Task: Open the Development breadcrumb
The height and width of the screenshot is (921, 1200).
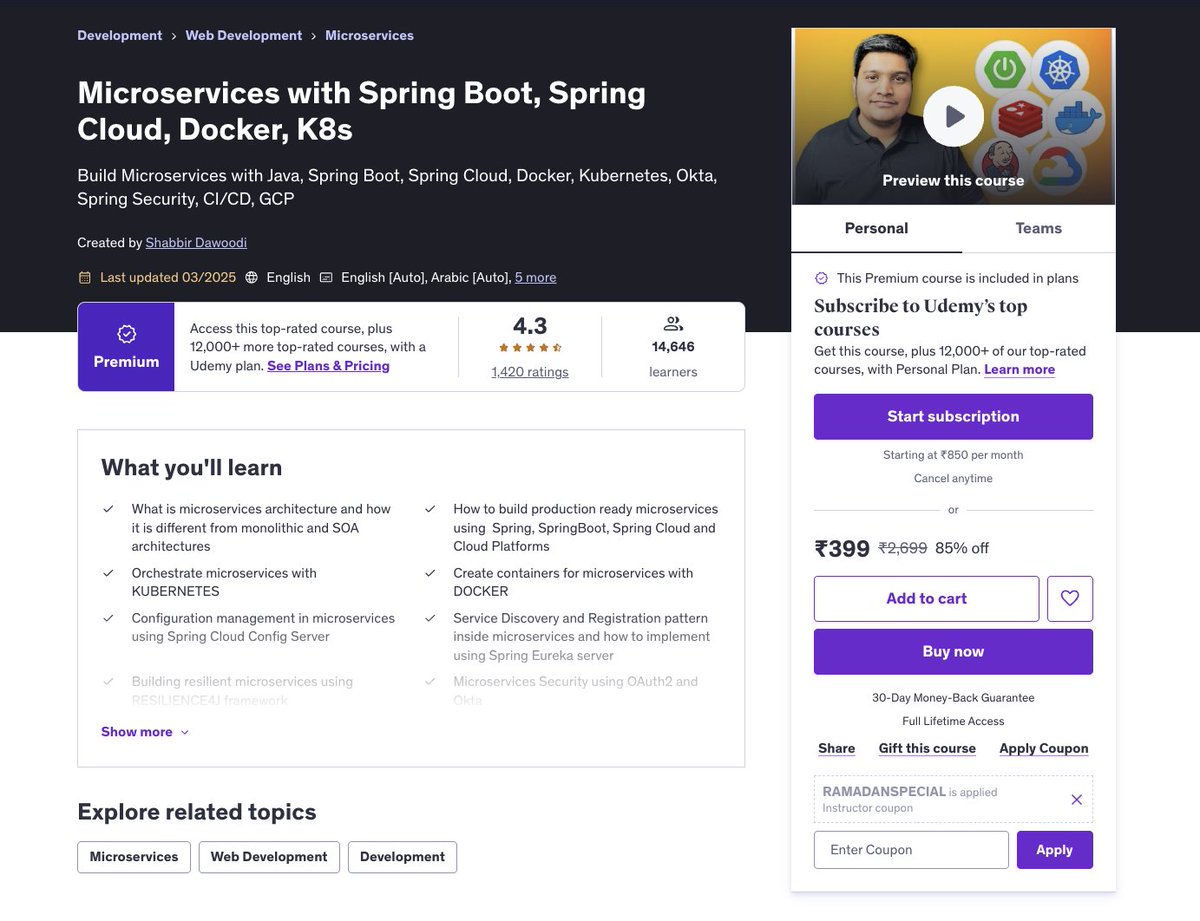Action: tap(120, 35)
